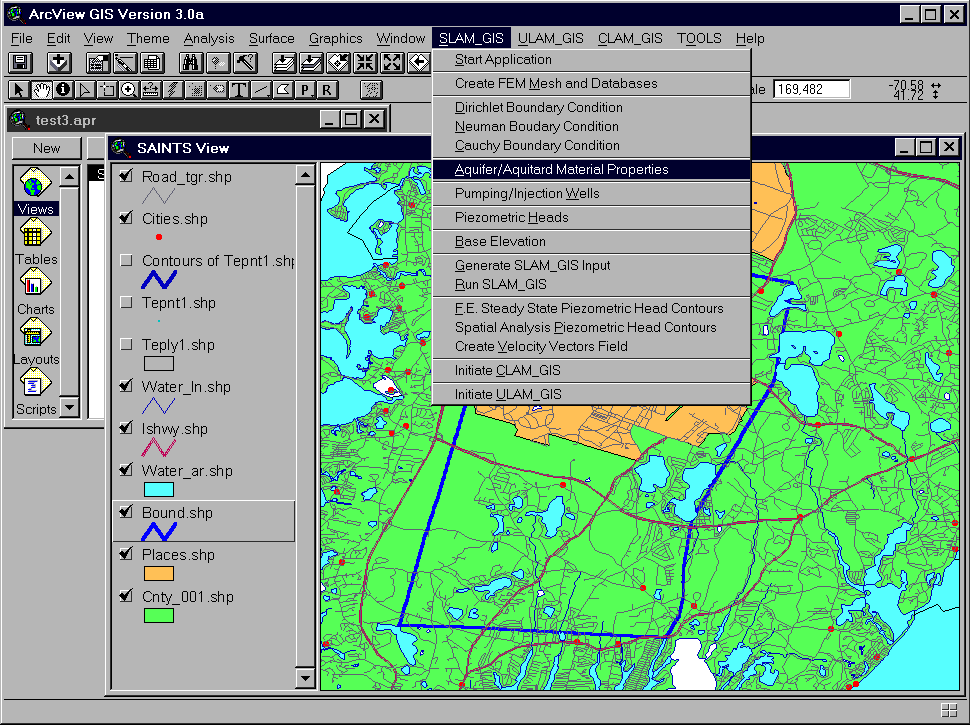
Task: Open the theme table toolbar icon
Action: click(152, 62)
